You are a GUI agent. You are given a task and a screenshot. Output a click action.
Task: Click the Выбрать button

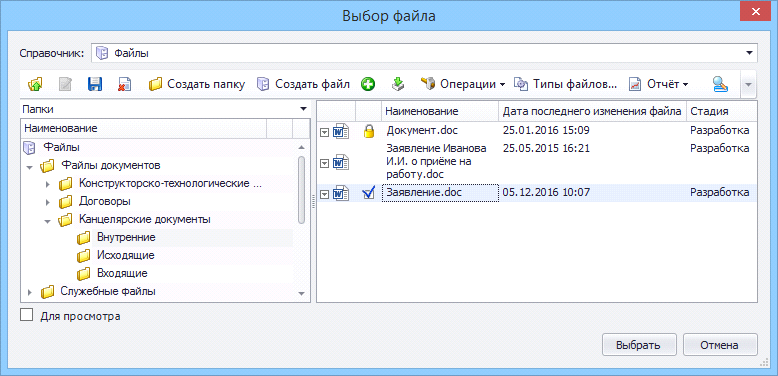point(639,345)
